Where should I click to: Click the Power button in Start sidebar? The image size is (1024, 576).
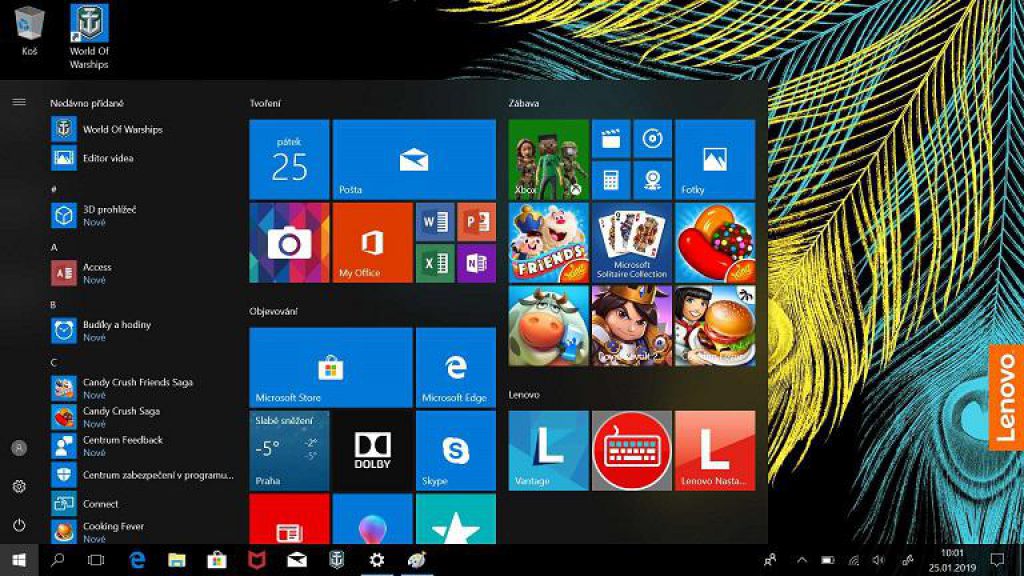pyautogui.click(x=19, y=525)
